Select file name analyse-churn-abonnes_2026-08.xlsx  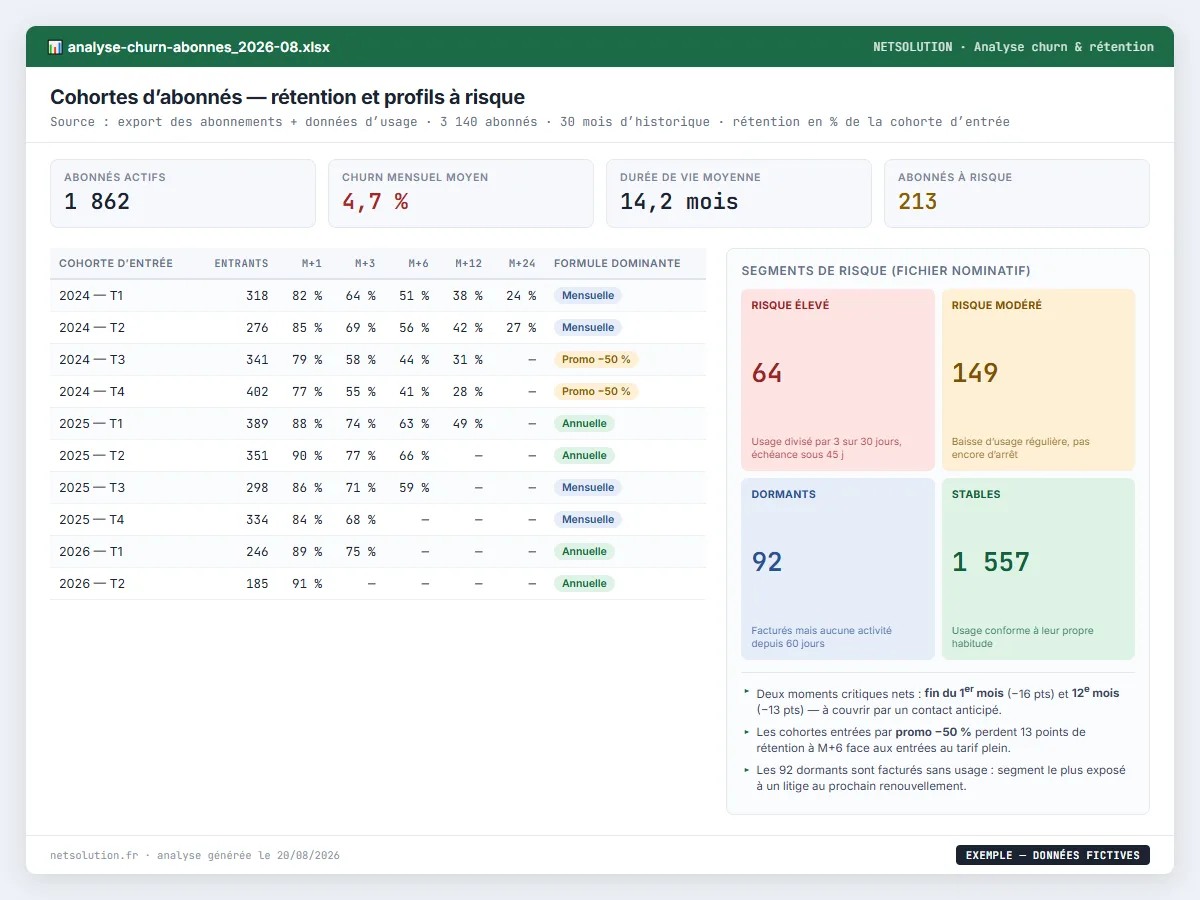click(199, 47)
